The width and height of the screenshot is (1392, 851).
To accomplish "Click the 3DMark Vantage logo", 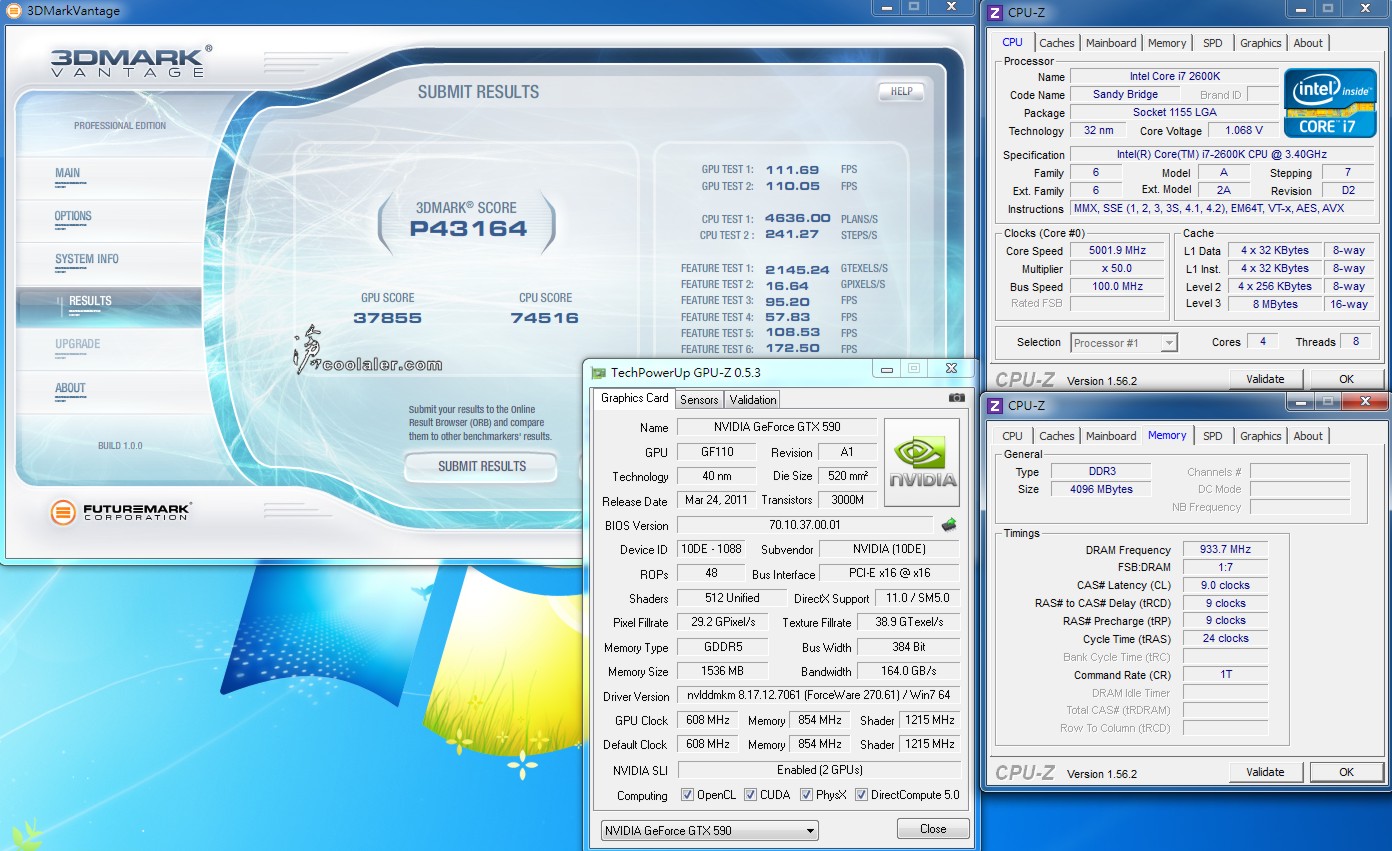I will (131, 60).
